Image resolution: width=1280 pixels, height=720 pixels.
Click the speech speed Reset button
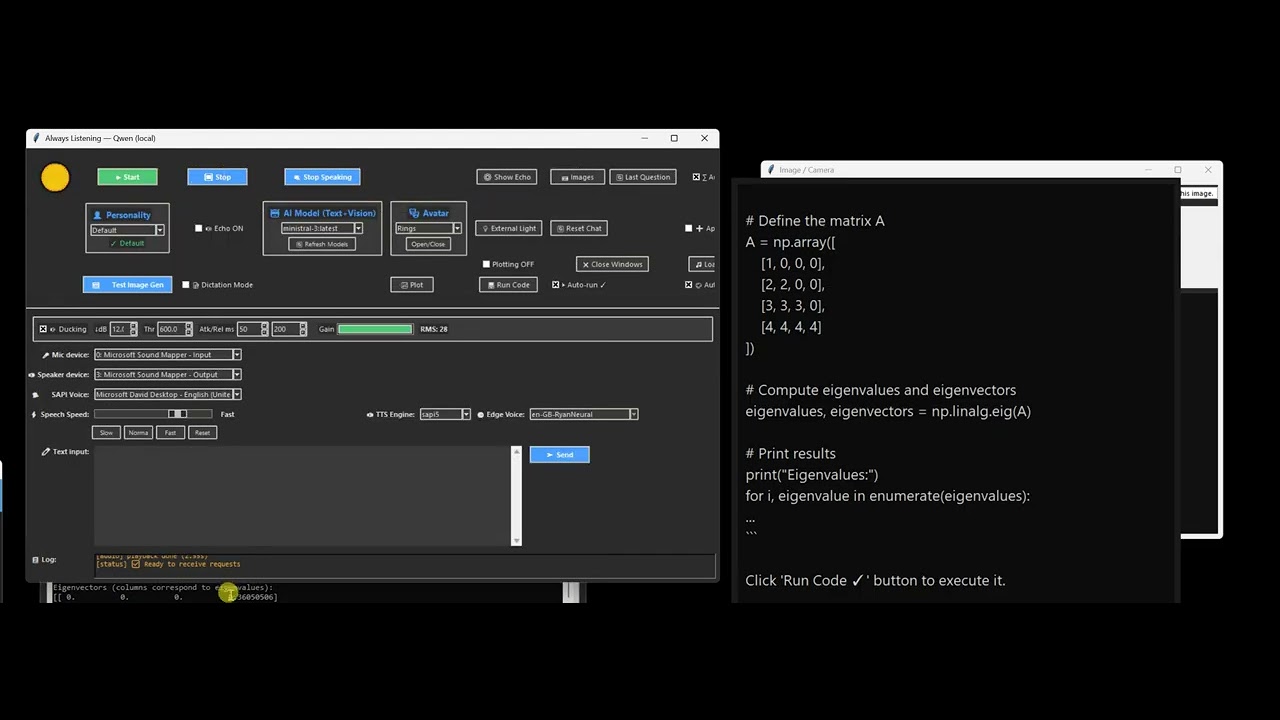[202, 433]
